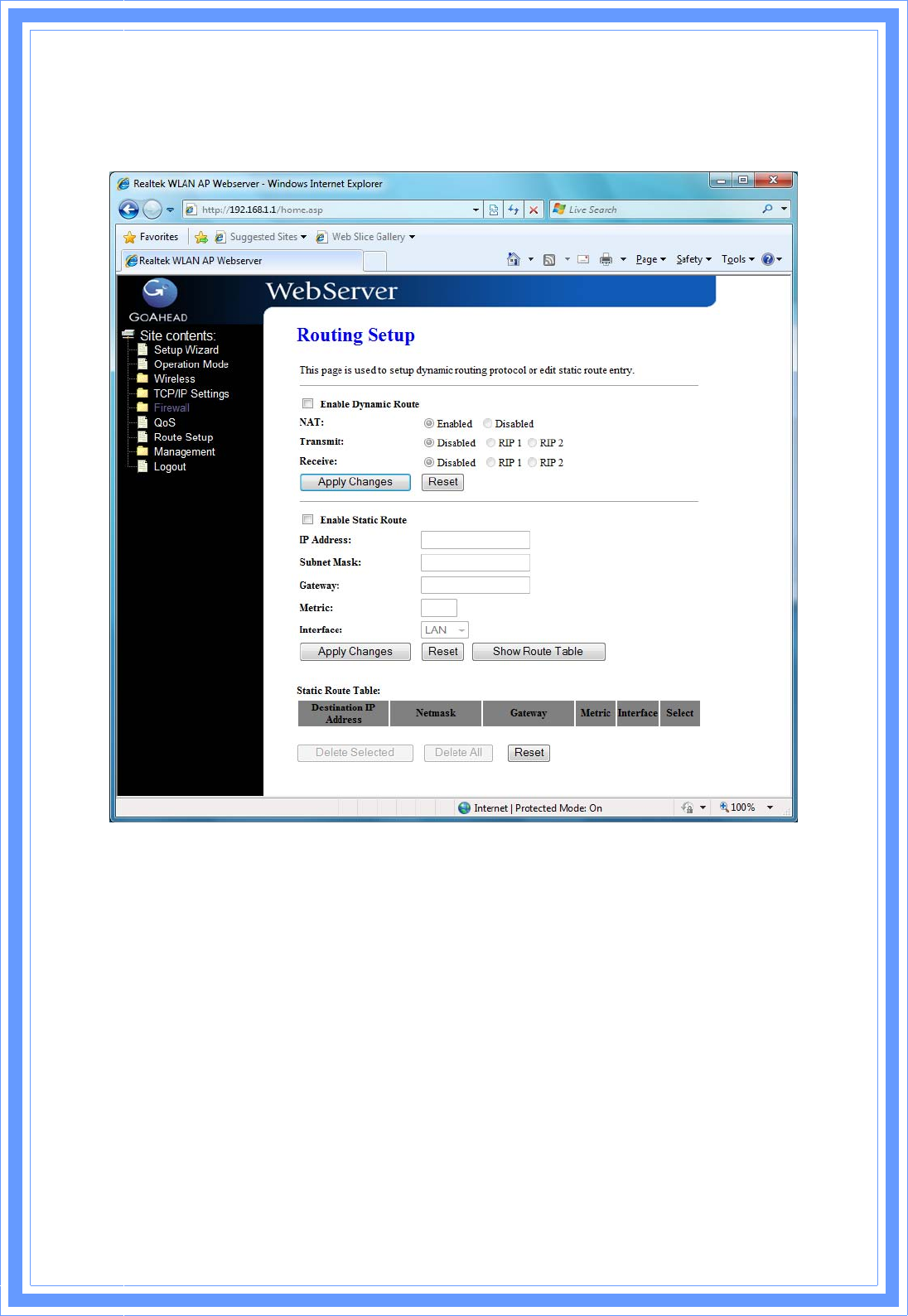Click the zoom magnifier icon in status bar
908x1316 pixels.
724,807
